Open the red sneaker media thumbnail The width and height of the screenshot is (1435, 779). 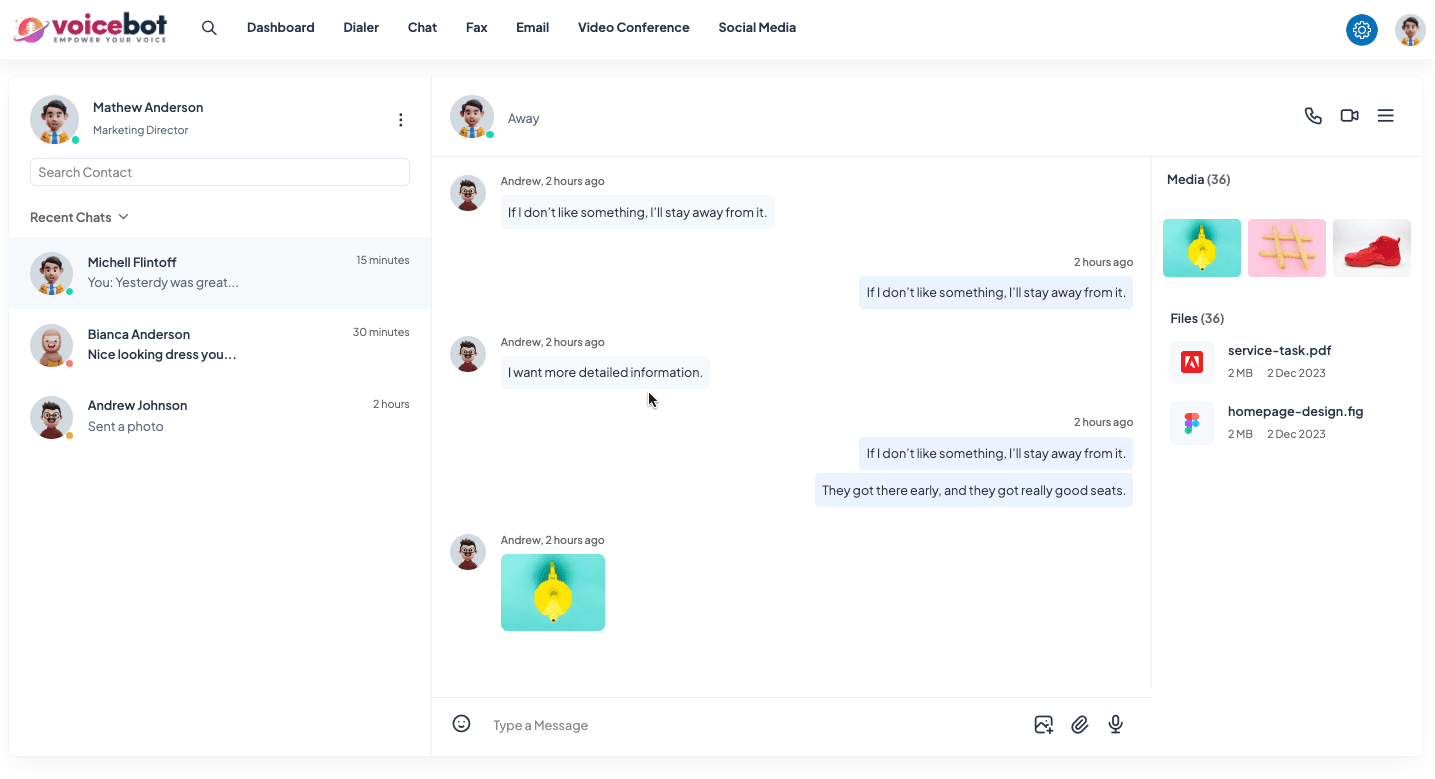tap(1371, 248)
